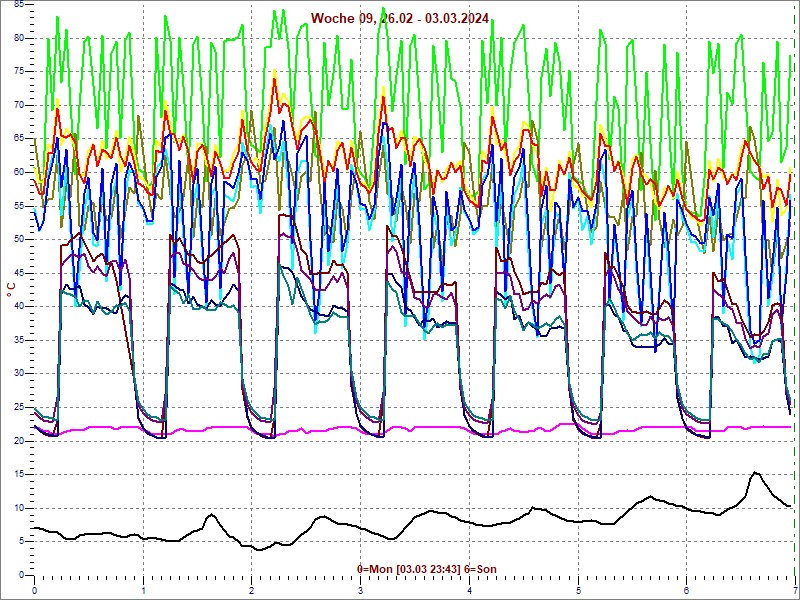This screenshot has height=600, width=800.
Task: Pick the x-axis day label "2"
Action: click(252, 591)
